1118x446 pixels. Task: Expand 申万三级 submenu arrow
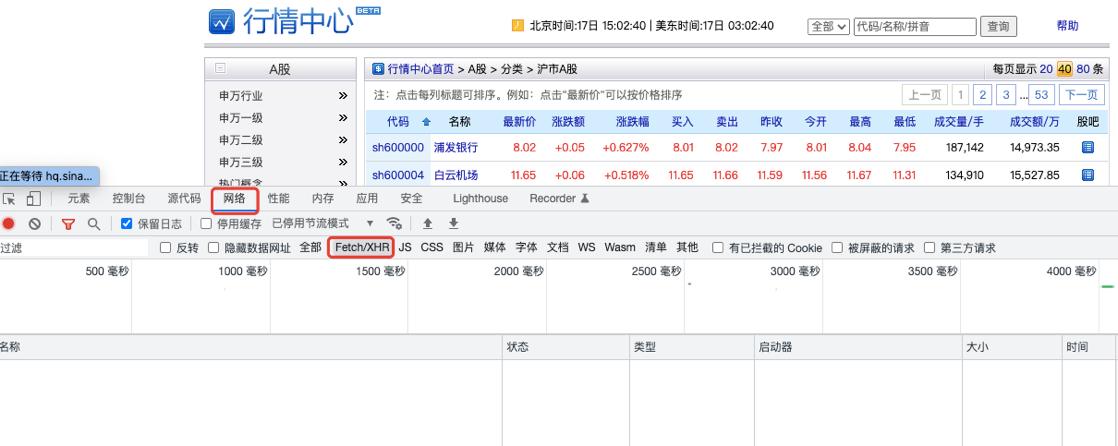pyautogui.click(x=343, y=162)
